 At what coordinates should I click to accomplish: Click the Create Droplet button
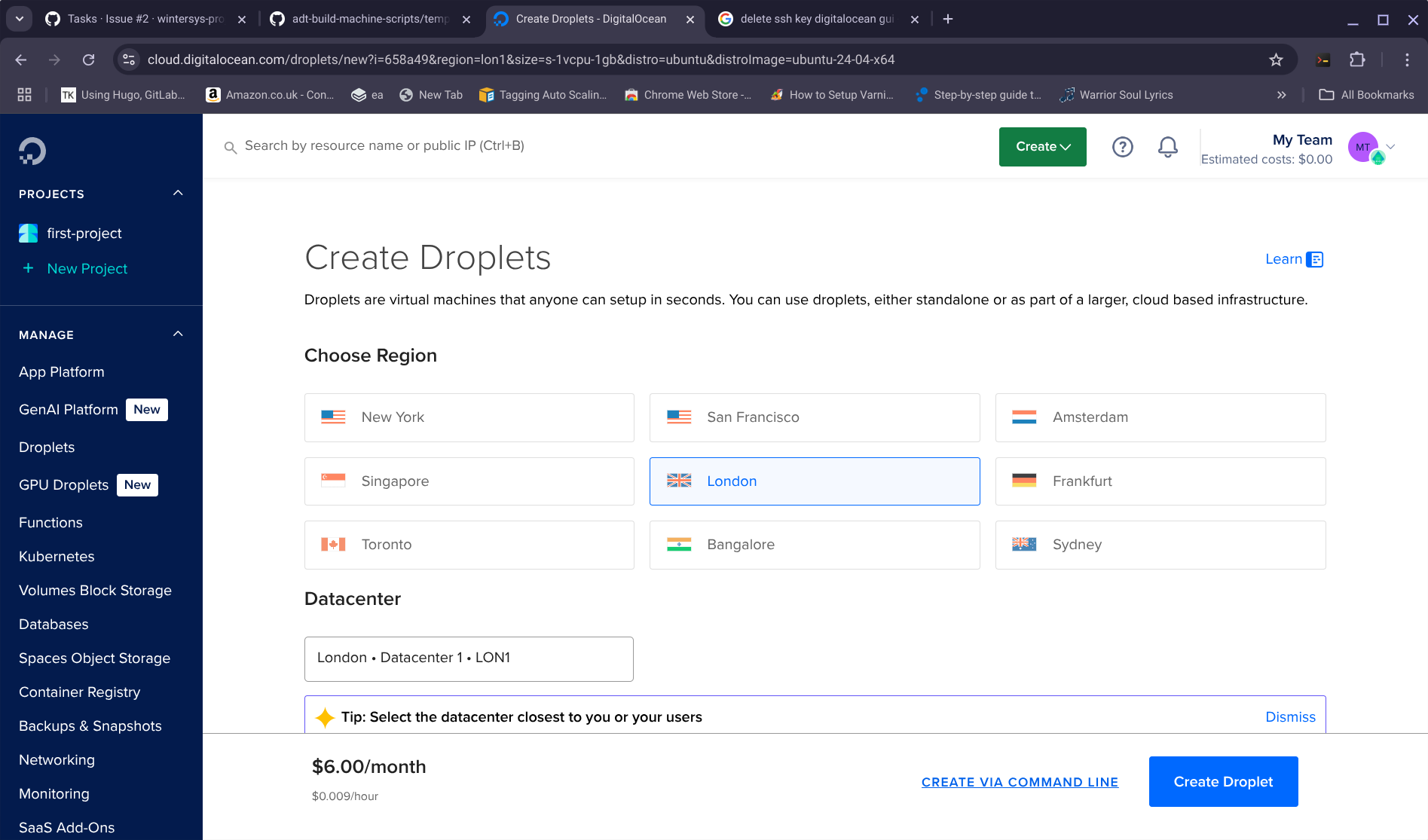pos(1222,781)
